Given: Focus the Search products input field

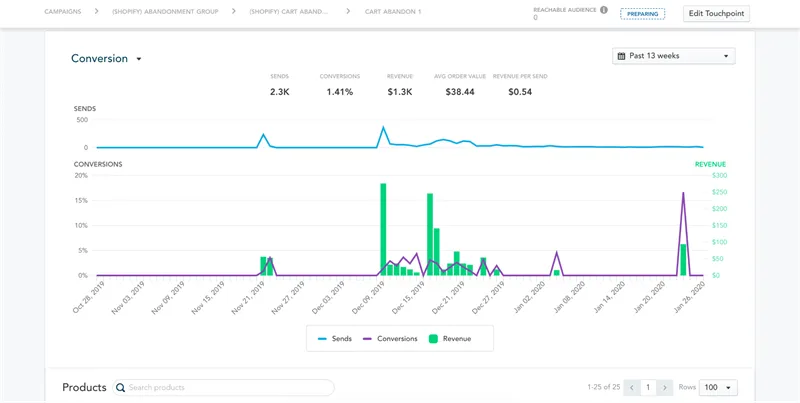Looking at the screenshot, I should tap(223, 388).
